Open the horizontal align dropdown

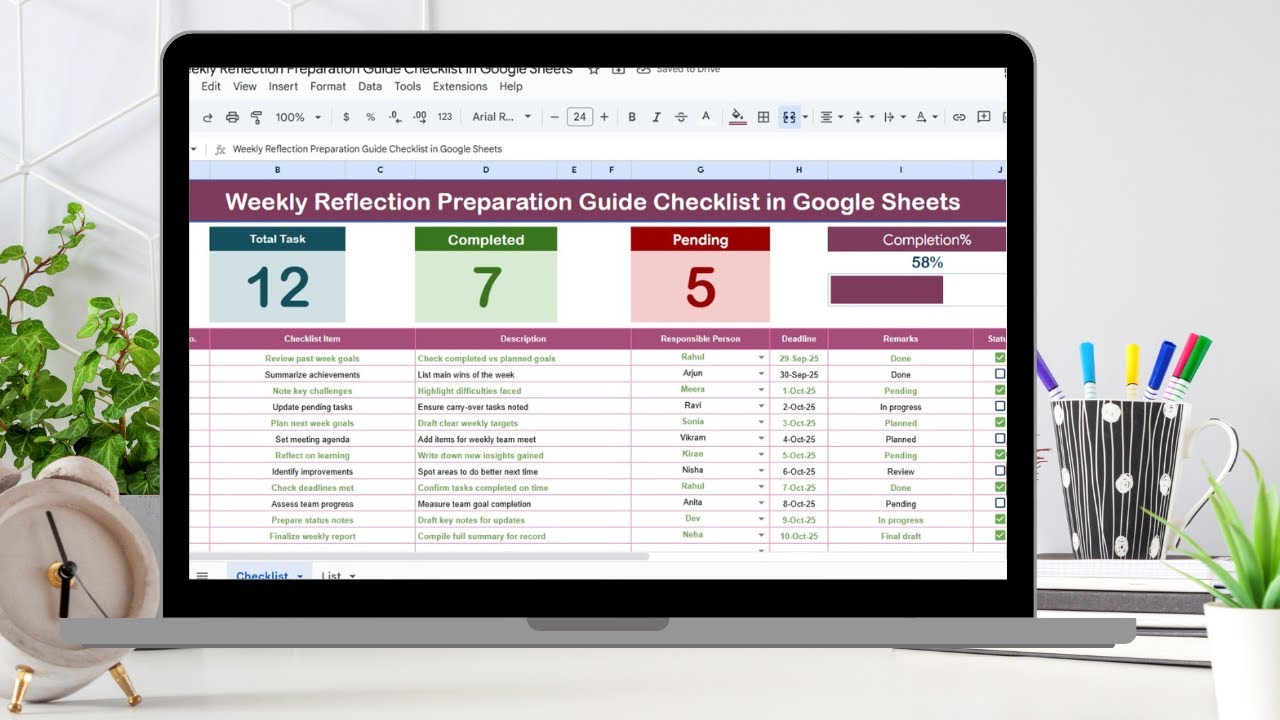831,117
